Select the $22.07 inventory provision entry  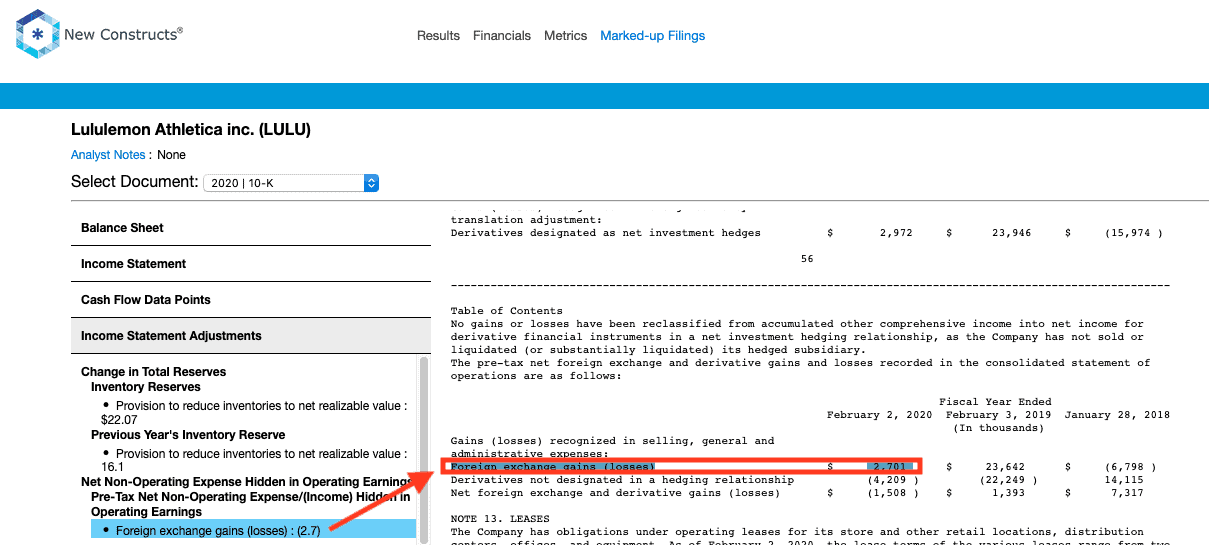coord(254,413)
